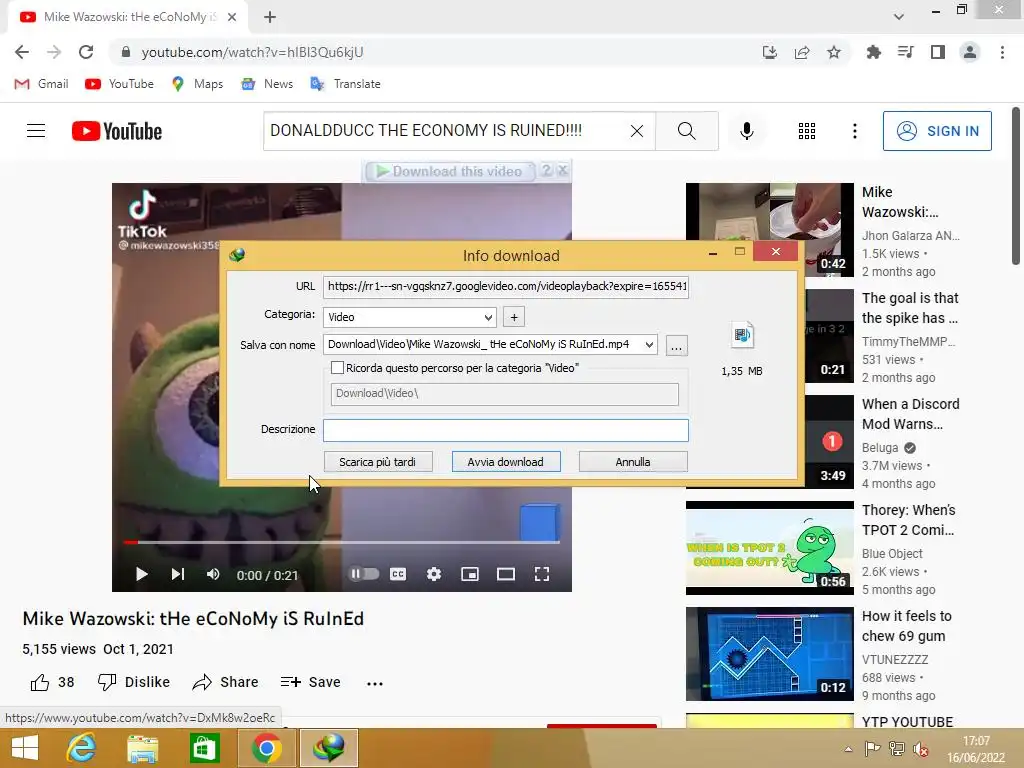Clear the YouTube search text
The width and height of the screenshot is (1024, 768).
tap(637, 131)
